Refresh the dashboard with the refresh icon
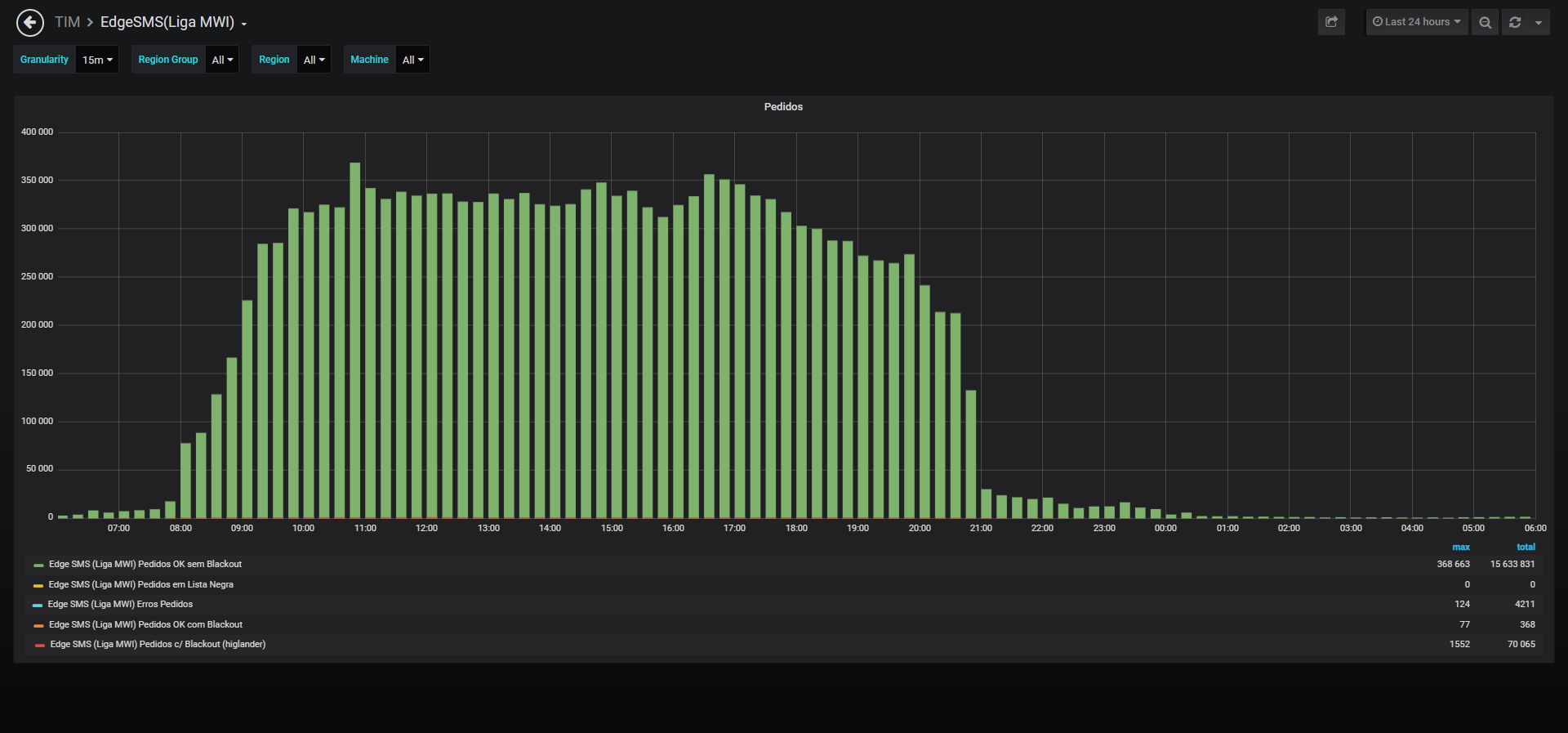 (1515, 22)
